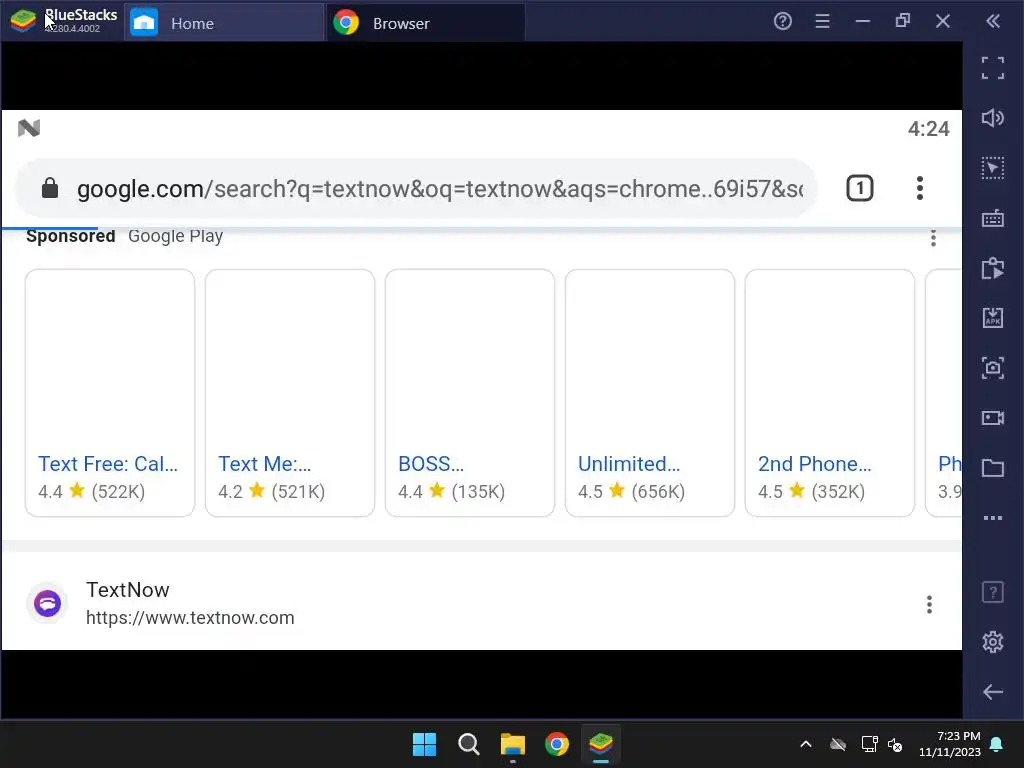Screen dimensions: 1024x768
Task: Open the sidebar help question-mark icon
Action: [x=993, y=592]
